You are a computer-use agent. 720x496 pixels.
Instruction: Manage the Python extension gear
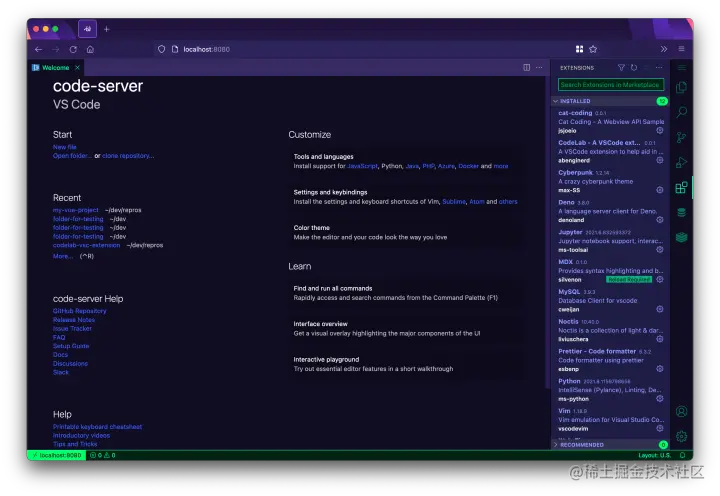point(660,399)
